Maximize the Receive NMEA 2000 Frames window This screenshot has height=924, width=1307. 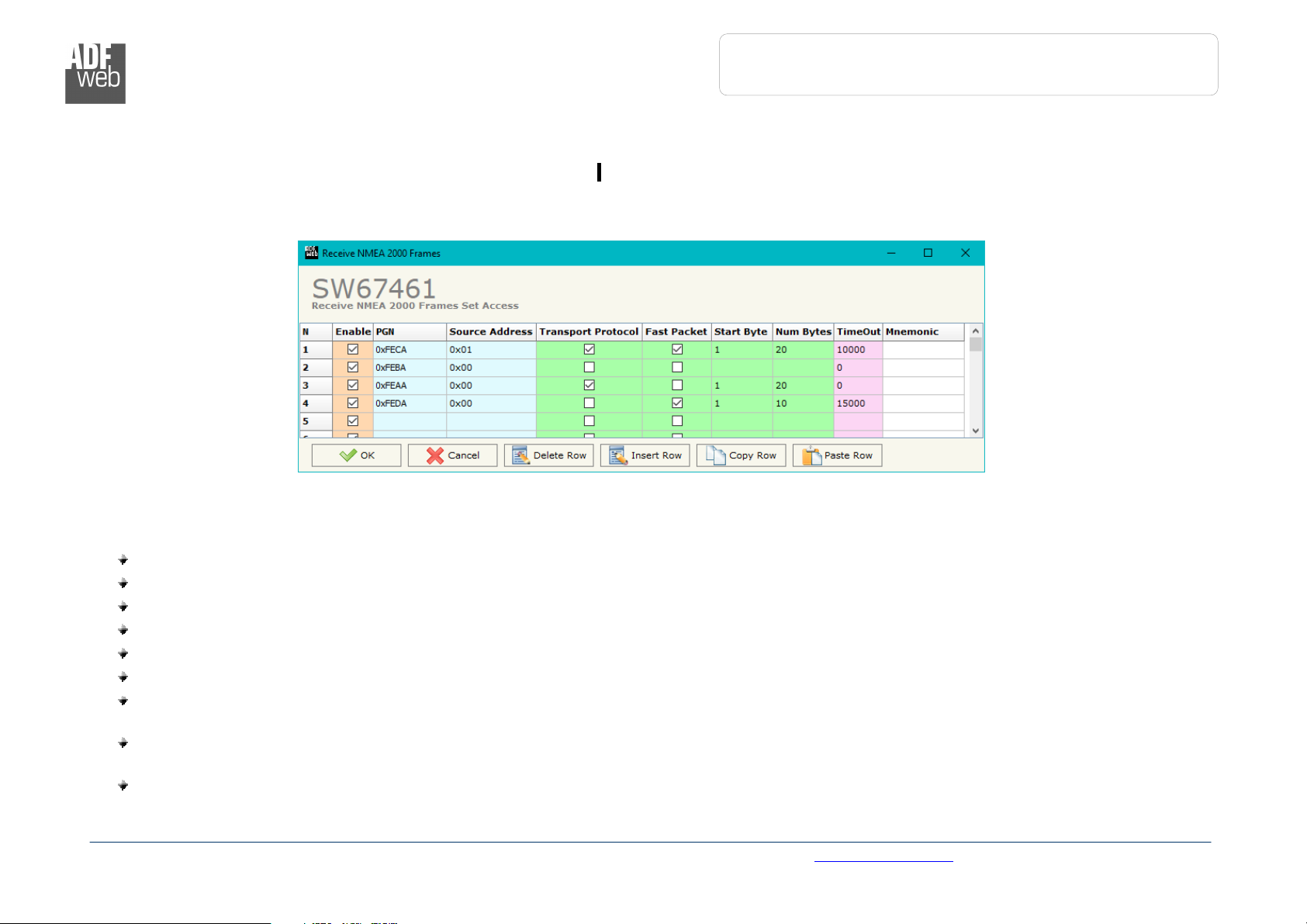click(x=928, y=253)
